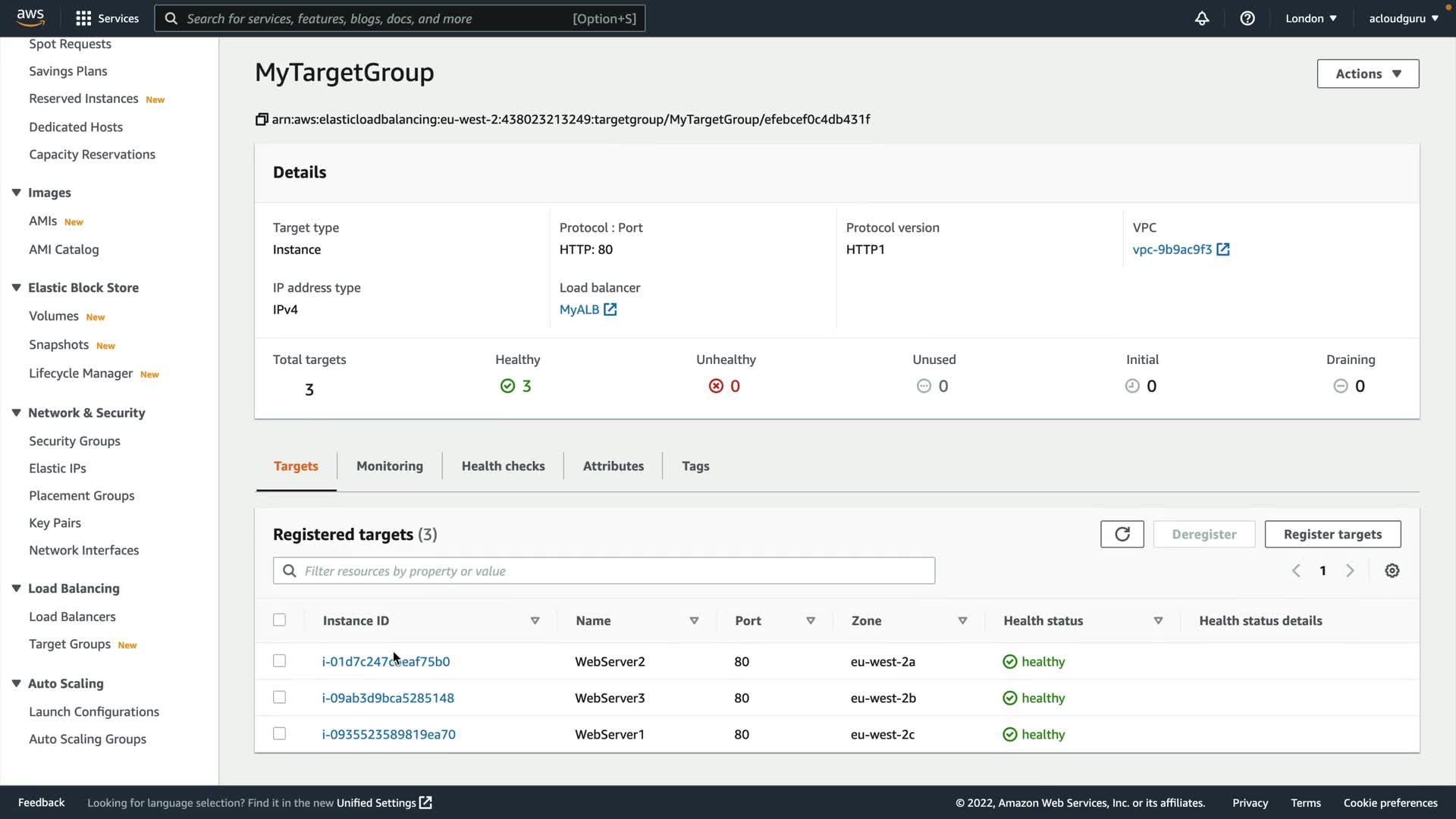
Task: Click the AWS logo home icon
Action: pos(30,17)
